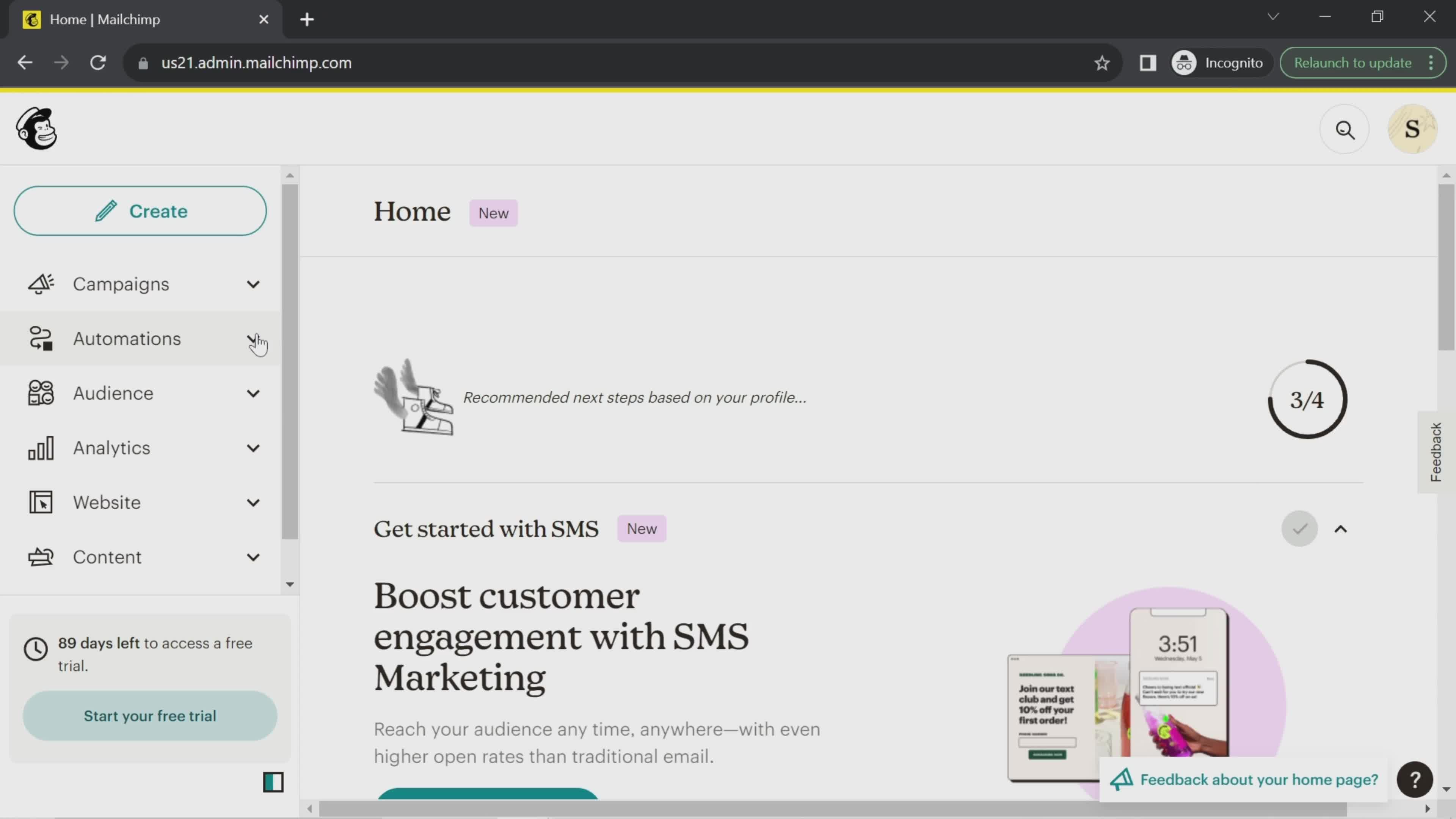The image size is (1456, 819).
Task: Click the Mailchimp monkey logo icon
Action: coord(35,129)
